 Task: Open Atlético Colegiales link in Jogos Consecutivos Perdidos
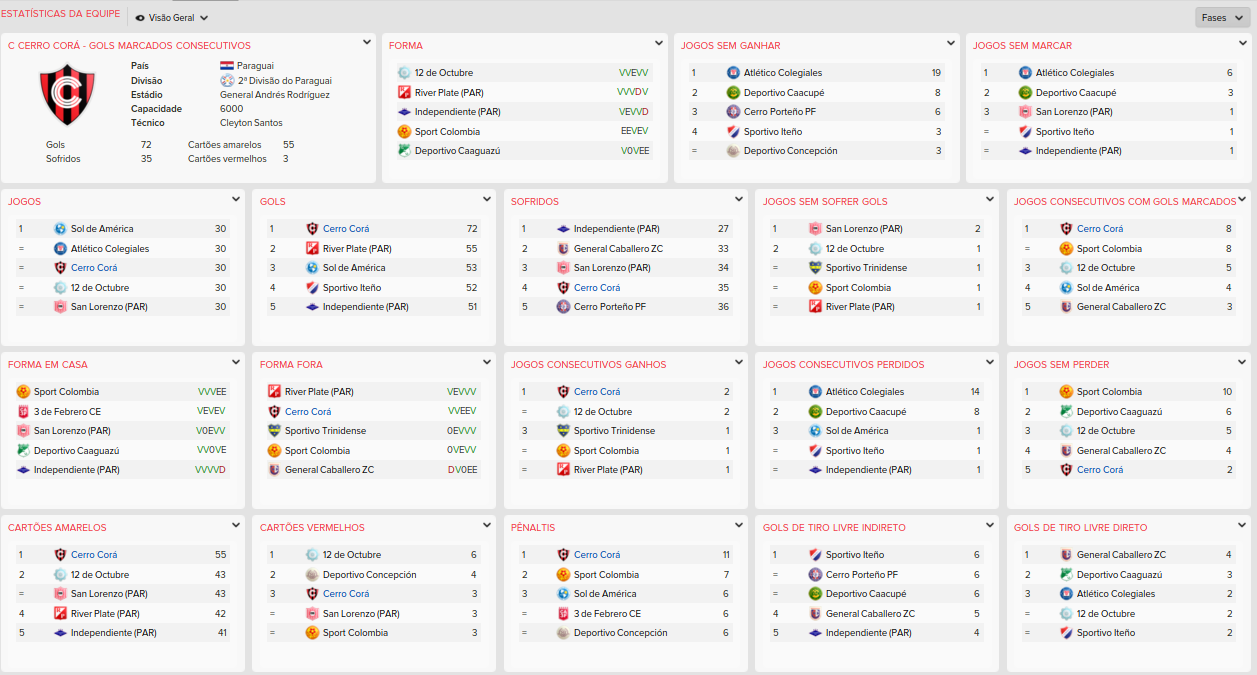coord(865,392)
